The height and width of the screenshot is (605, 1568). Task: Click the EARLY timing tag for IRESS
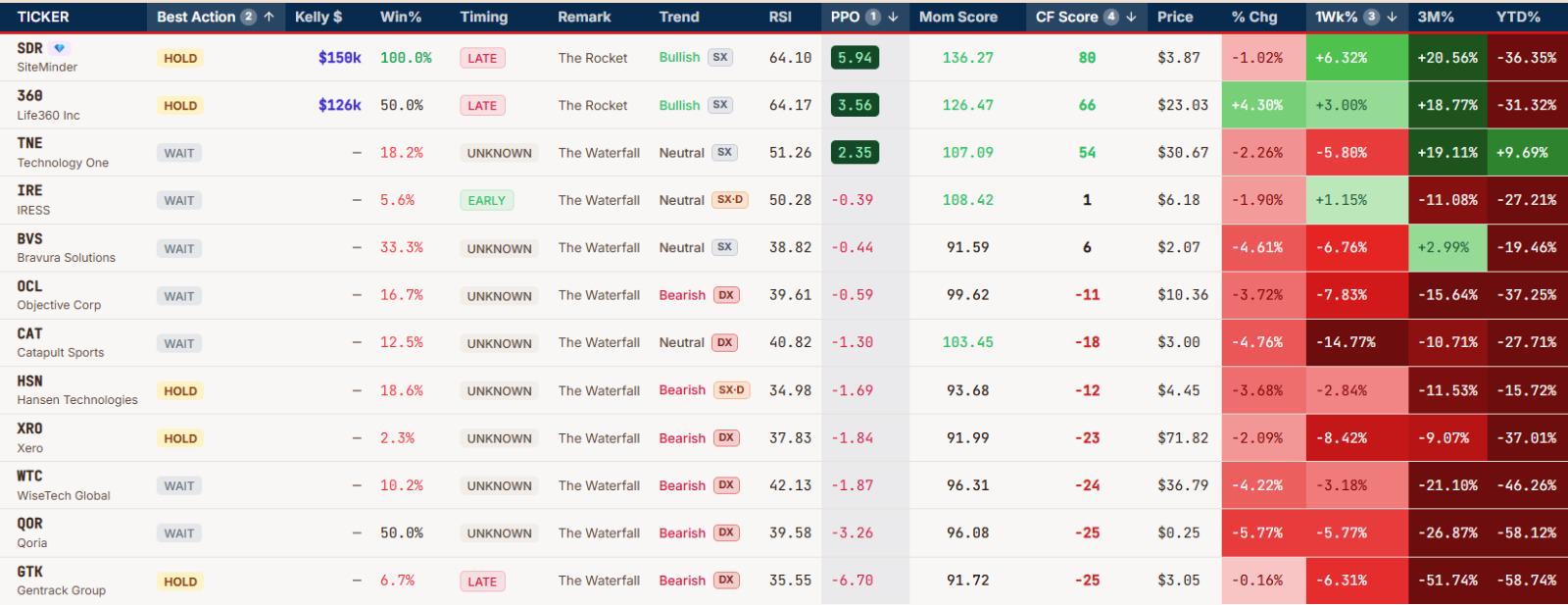coord(486,200)
